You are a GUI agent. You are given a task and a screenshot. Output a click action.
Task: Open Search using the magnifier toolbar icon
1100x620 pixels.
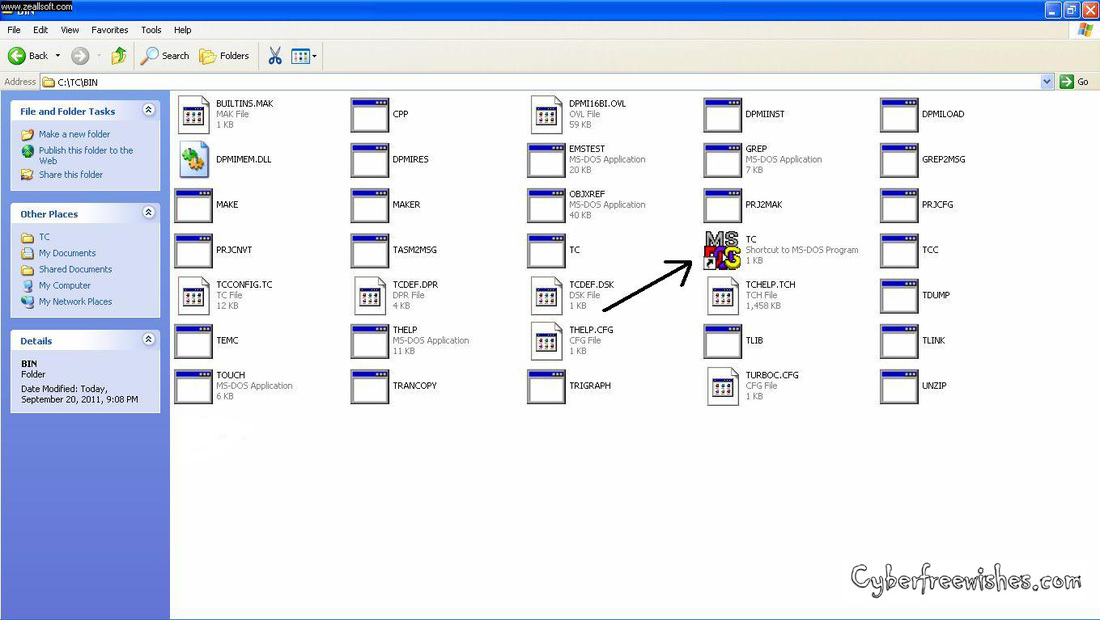pos(150,55)
